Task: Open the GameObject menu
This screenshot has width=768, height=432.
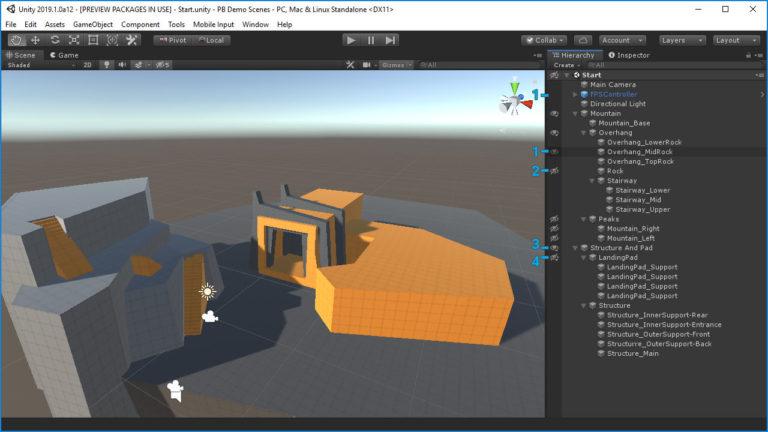Action: click(x=93, y=24)
